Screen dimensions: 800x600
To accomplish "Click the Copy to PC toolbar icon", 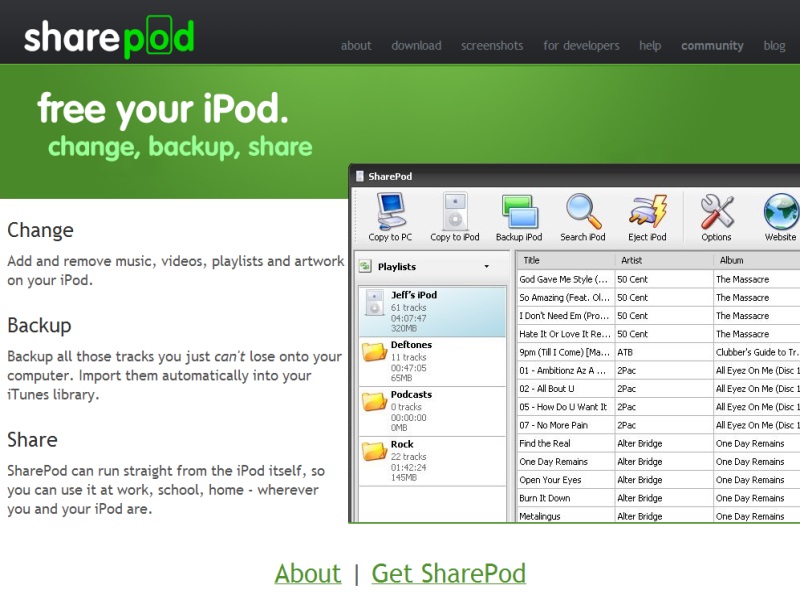I will click(x=391, y=211).
